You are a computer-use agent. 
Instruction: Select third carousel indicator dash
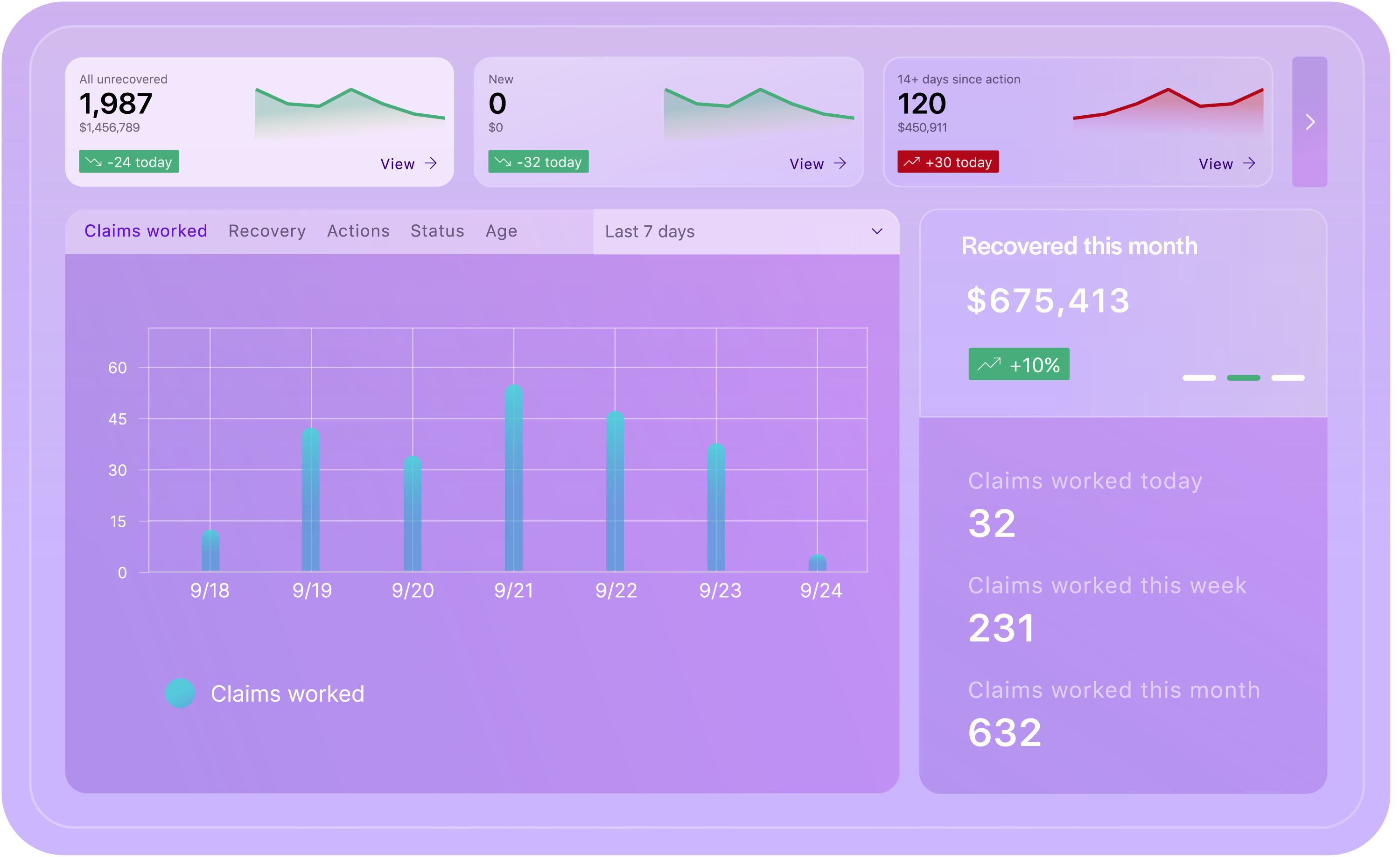pos(1288,378)
